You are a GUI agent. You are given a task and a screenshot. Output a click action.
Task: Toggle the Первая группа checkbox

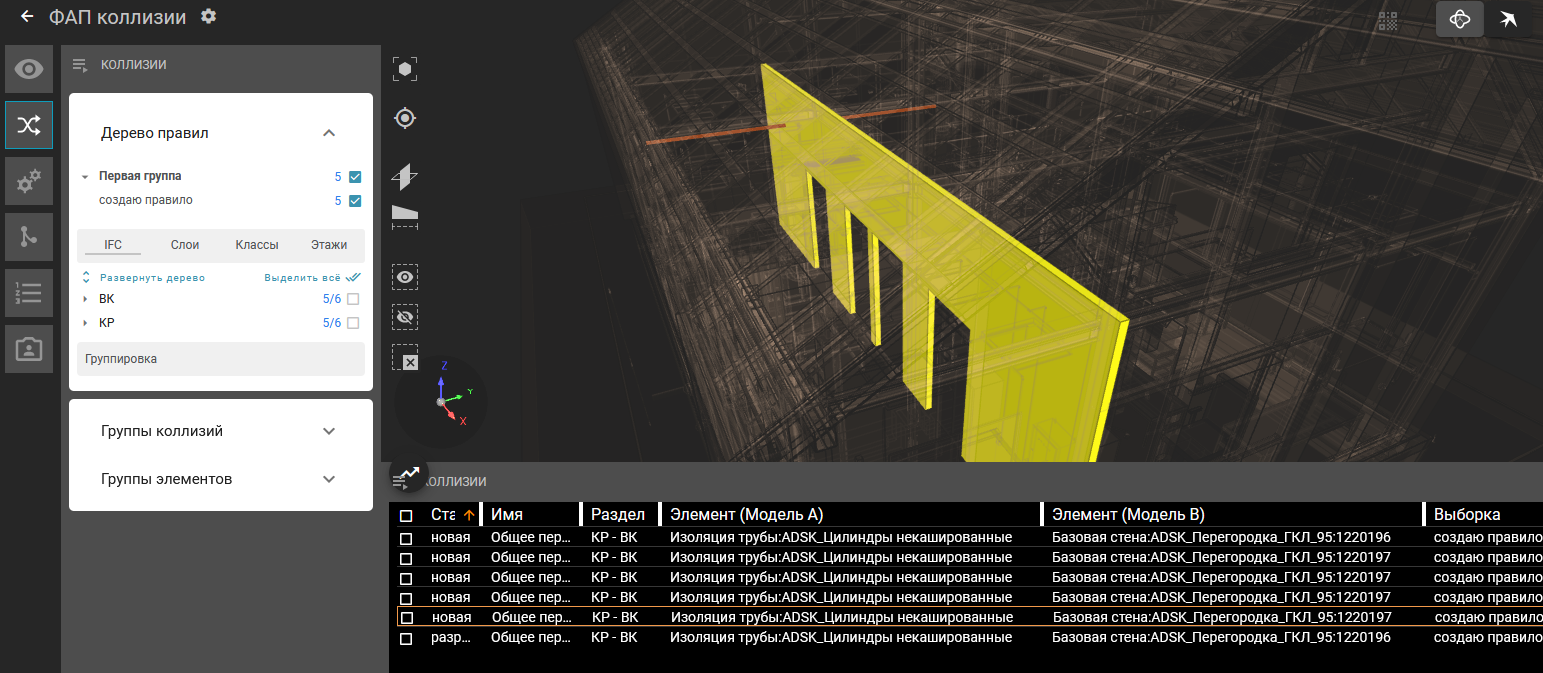point(354,177)
